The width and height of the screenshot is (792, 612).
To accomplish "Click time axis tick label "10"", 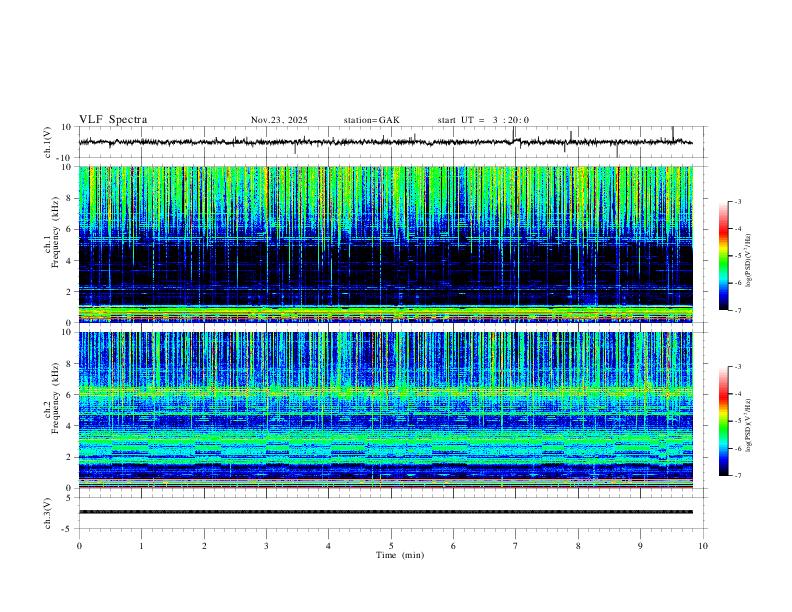I will click(703, 546).
